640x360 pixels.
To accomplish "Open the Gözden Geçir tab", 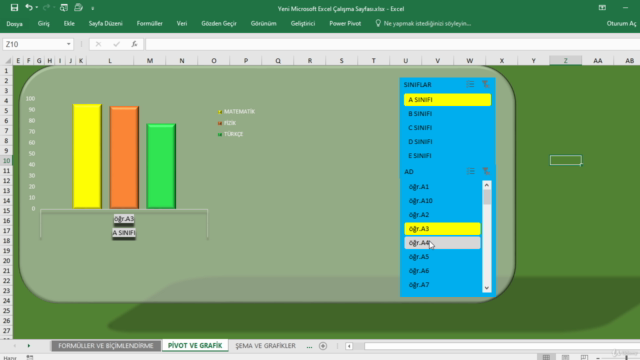I will [x=219, y=24].
